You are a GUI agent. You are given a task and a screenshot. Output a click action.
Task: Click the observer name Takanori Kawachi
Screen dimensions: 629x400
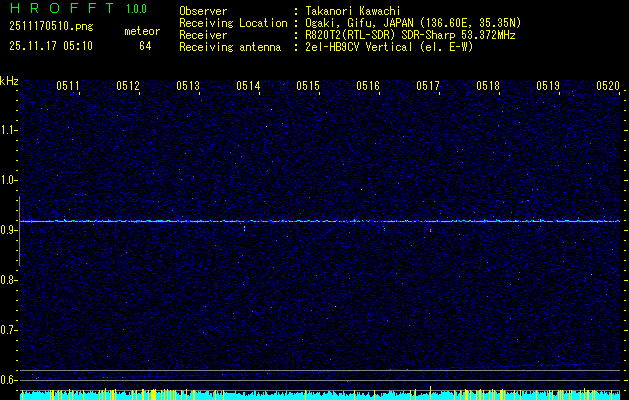353,11
